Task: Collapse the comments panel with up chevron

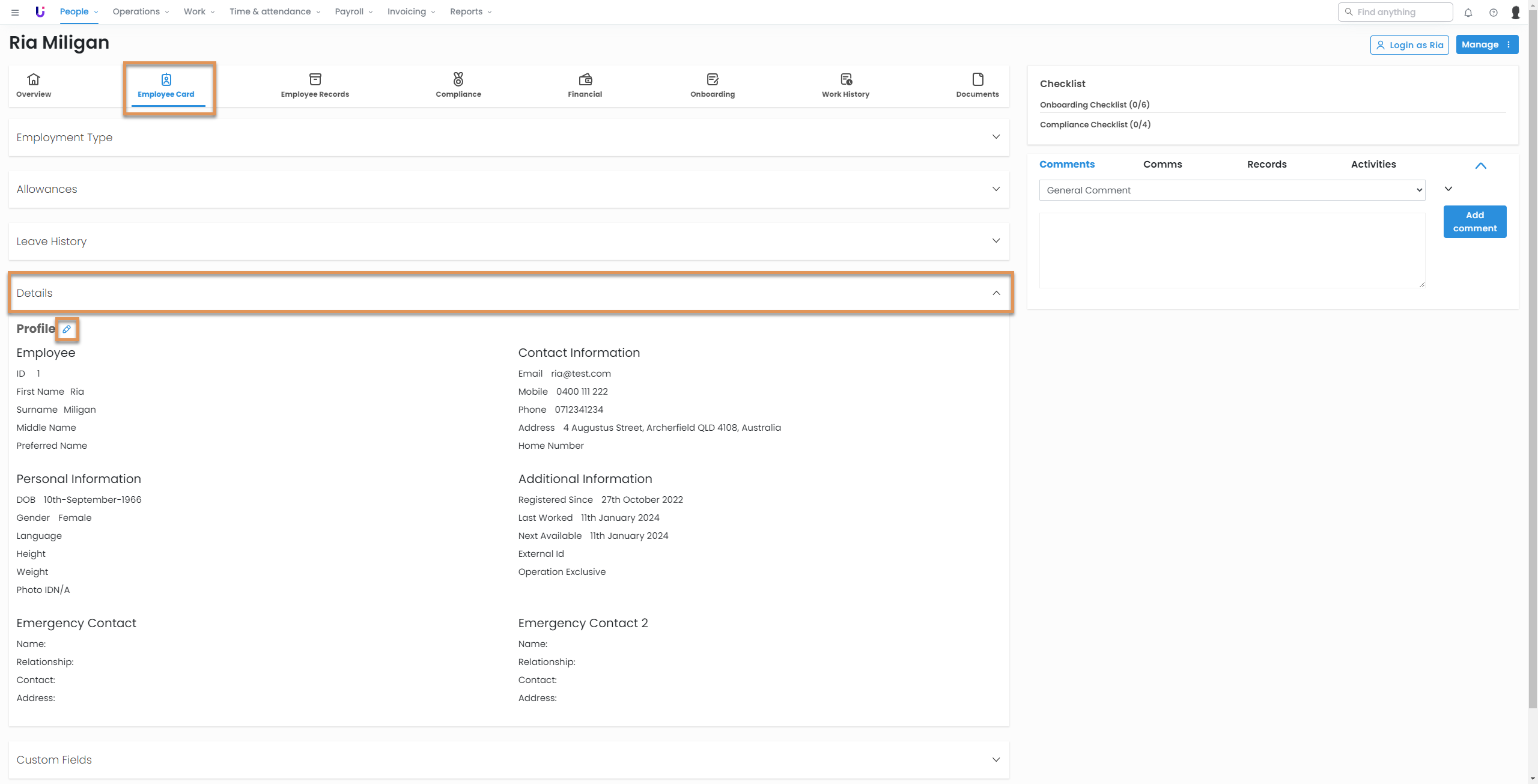Action: pyautogui.click(x=1480, y=166)
